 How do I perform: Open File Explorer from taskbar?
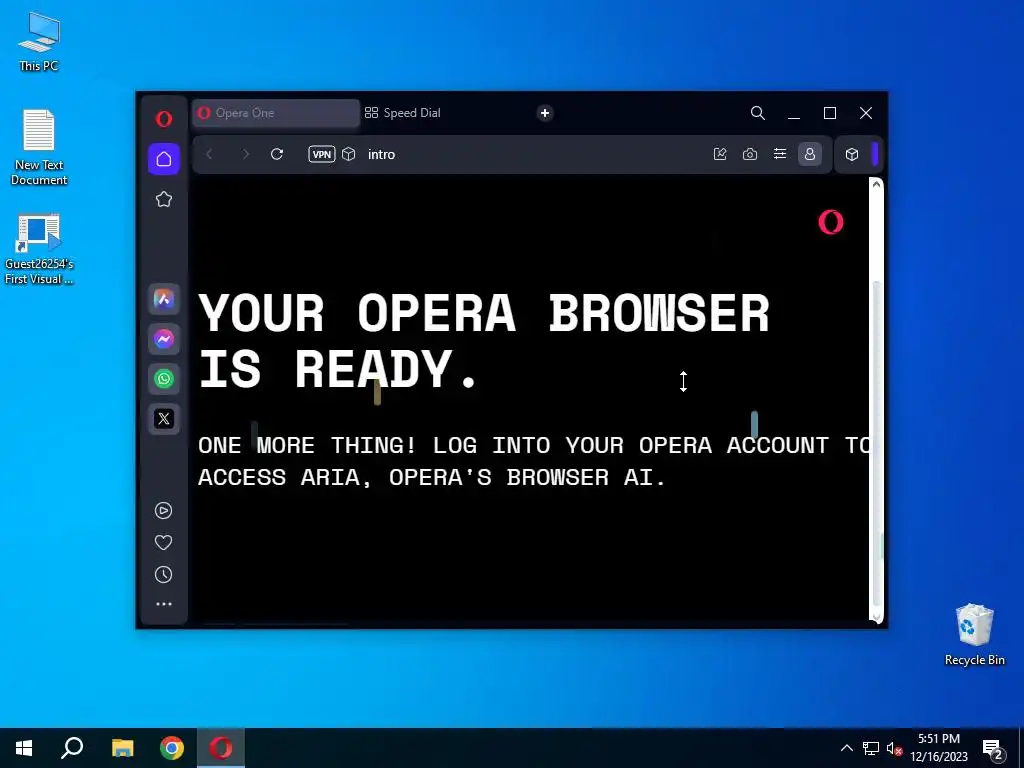[x=122, y=748]
